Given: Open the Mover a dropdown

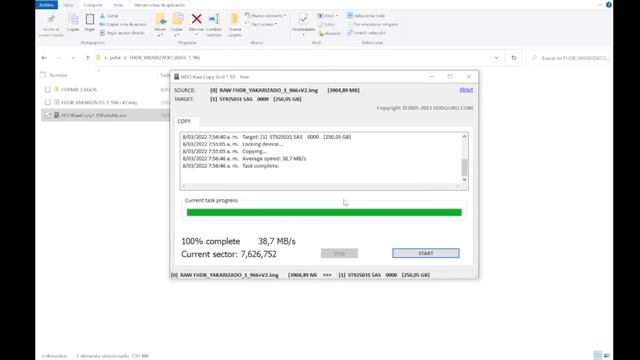Looking at the screenshot, I should pyautogui.click(x=160, y=36).
